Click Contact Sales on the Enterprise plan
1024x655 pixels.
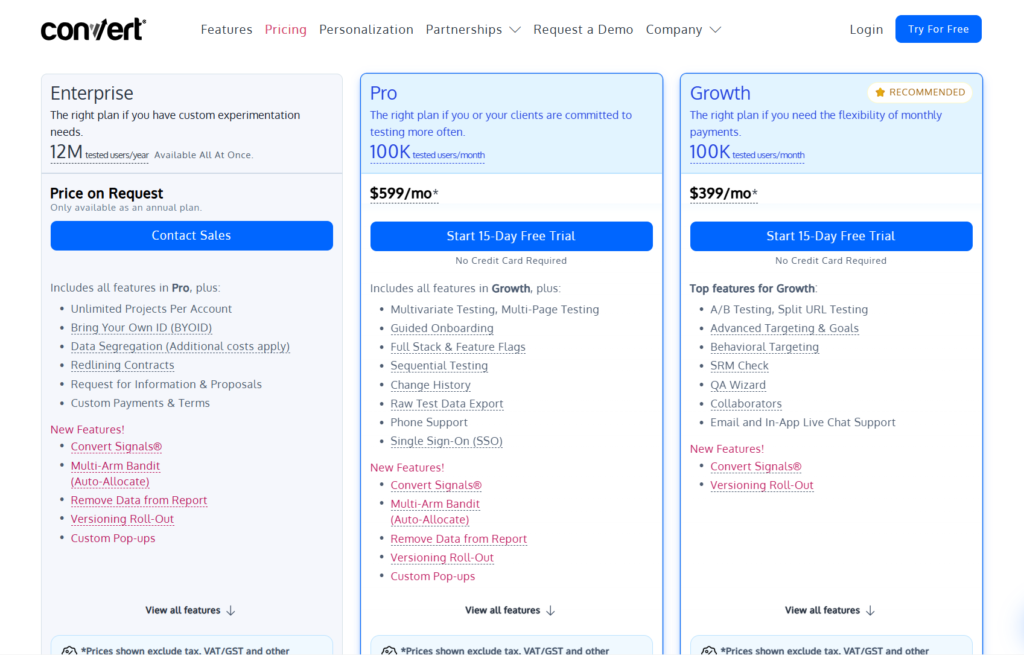tap(191, 235)
